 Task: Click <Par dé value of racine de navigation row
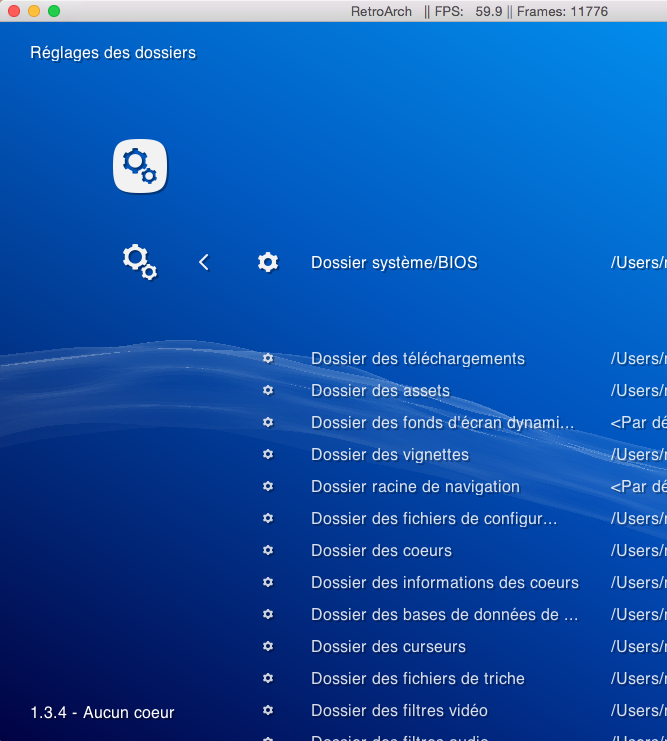pyautogui.click(x=639, y=487)
